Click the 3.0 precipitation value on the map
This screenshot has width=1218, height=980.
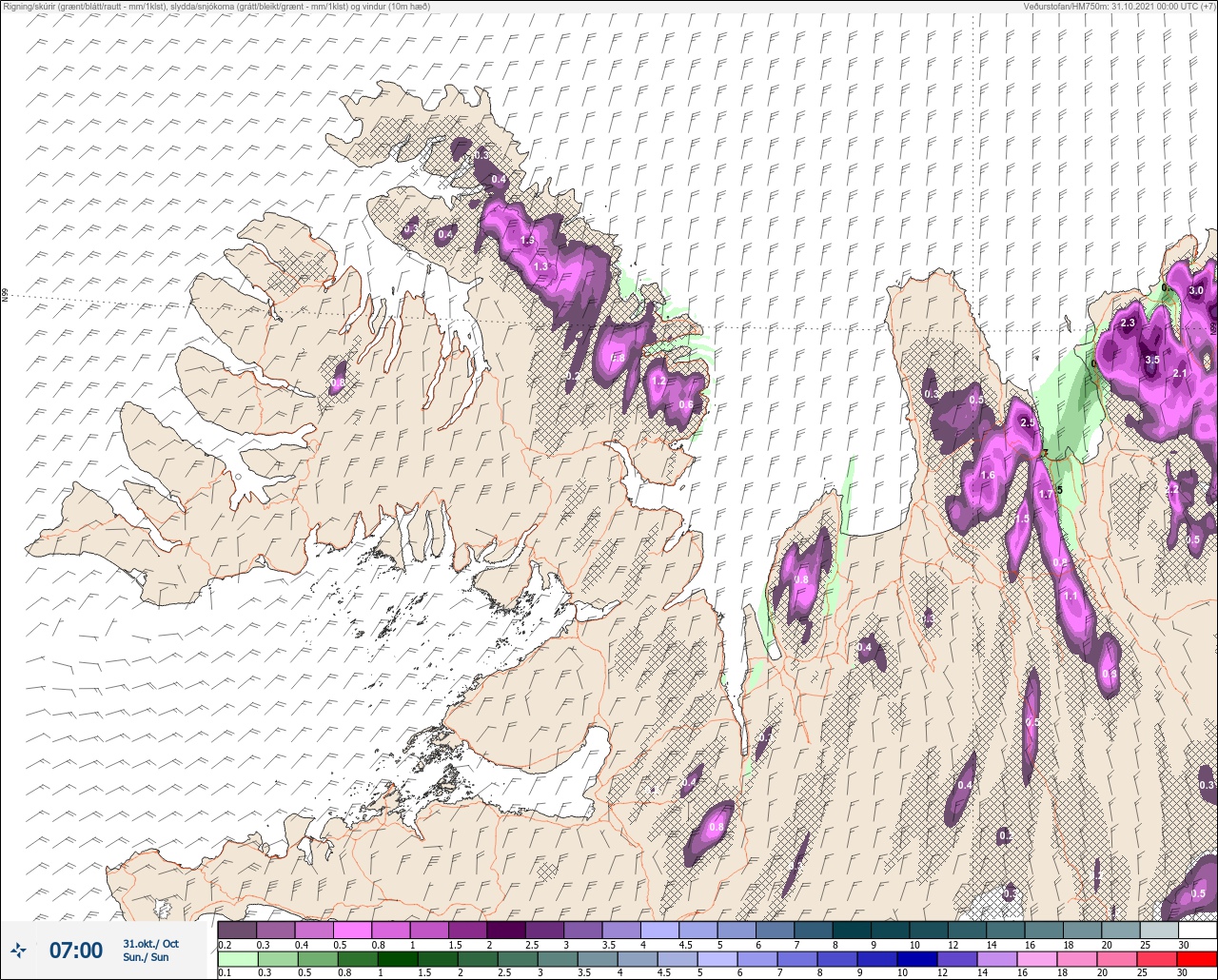[1197, 290]
